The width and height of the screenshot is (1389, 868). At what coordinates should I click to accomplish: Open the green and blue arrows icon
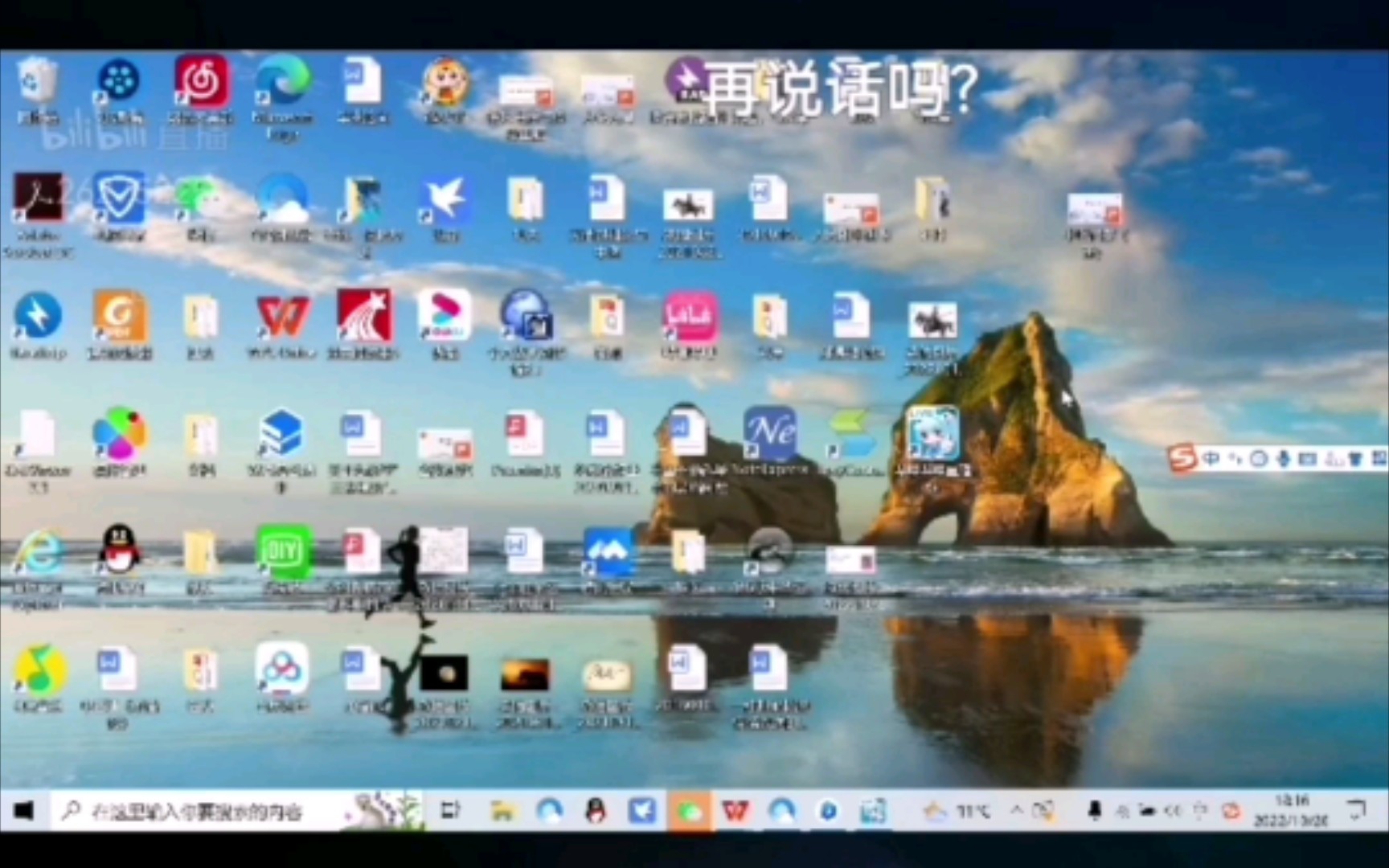pyautogui.click(x=852, y=434)
